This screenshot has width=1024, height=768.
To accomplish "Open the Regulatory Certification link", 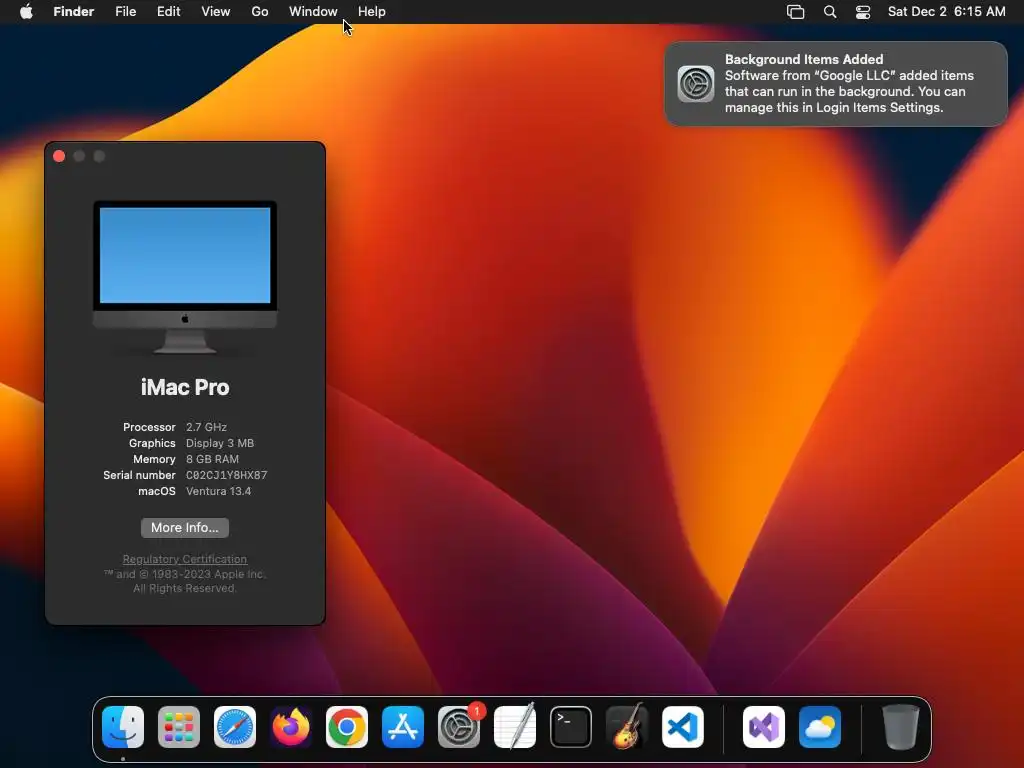I will [x=185, y=559].
